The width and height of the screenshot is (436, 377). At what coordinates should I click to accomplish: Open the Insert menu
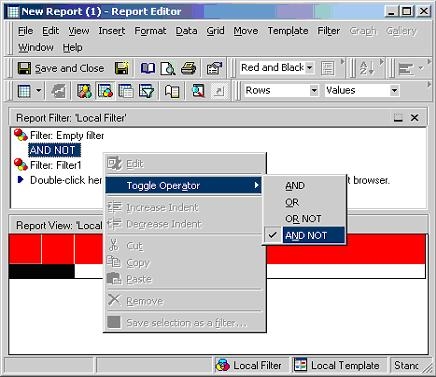pos(112,31)
